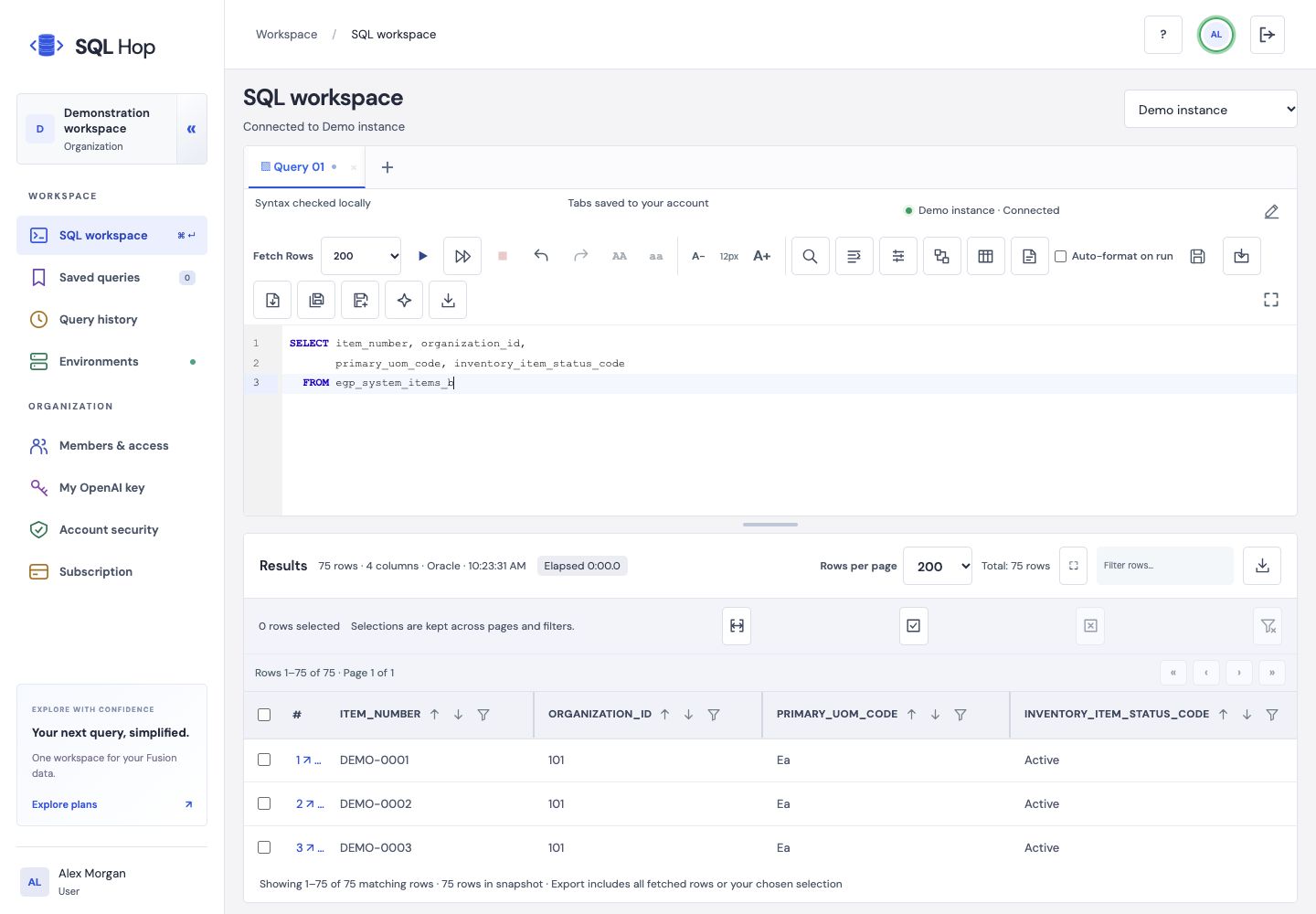Open the Fetch Rows dropdown
The height and width of the screenshot is (914, 1316).
pyautogui.click(x=361, y=256)
